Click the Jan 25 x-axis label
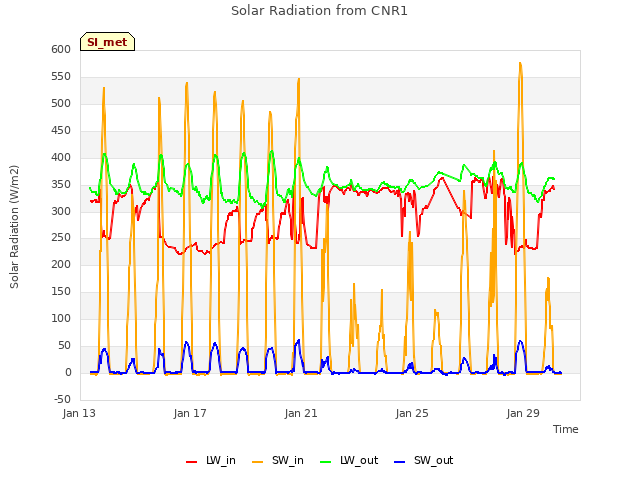 (x=412, y=413)
